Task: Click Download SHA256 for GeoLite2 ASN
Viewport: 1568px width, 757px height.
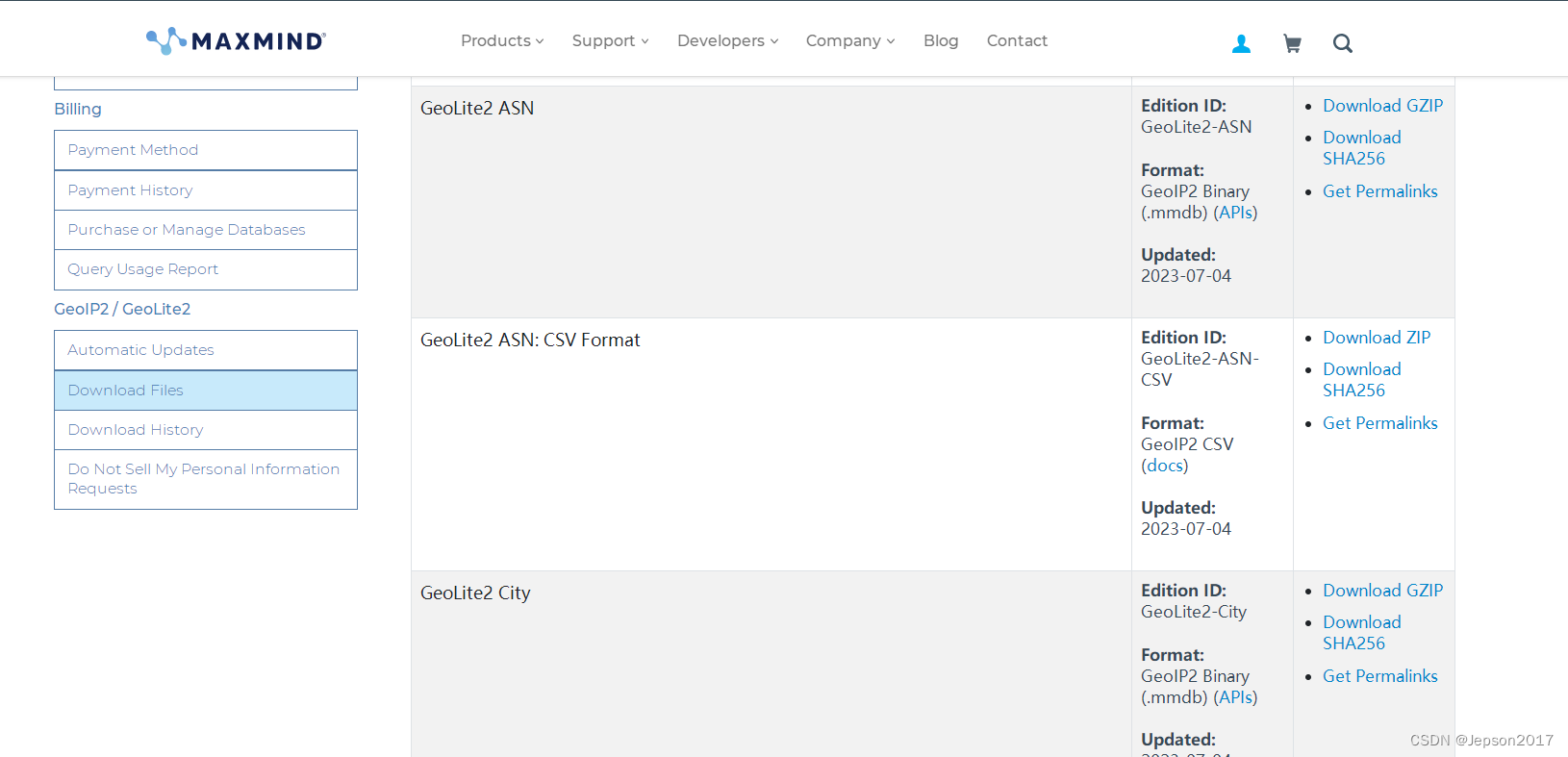Action: (x=1361, y=148)
